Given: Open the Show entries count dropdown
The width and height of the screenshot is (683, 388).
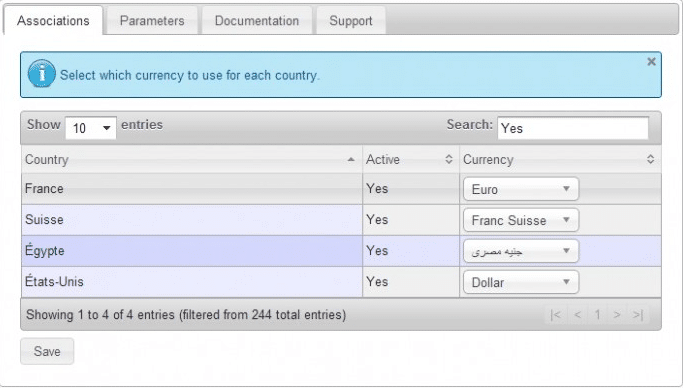Looking at the screenshot, I should click(91, 128).
